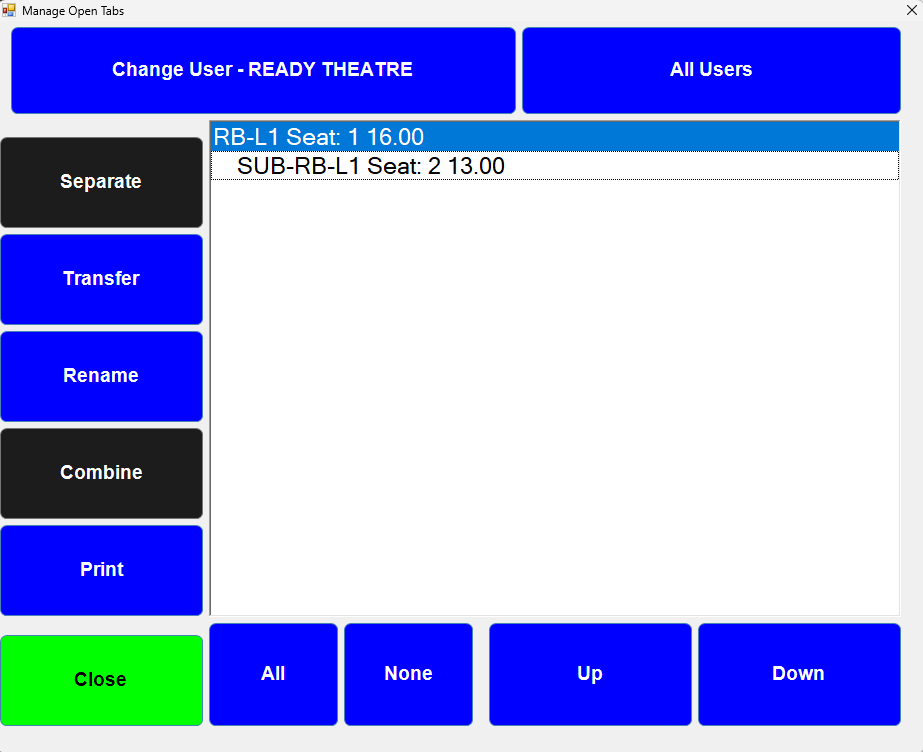Screen dimensions: 923x752
Task: Select the SUB-RB-L1 Seat: 2 13.00 row
Action: 555,166
